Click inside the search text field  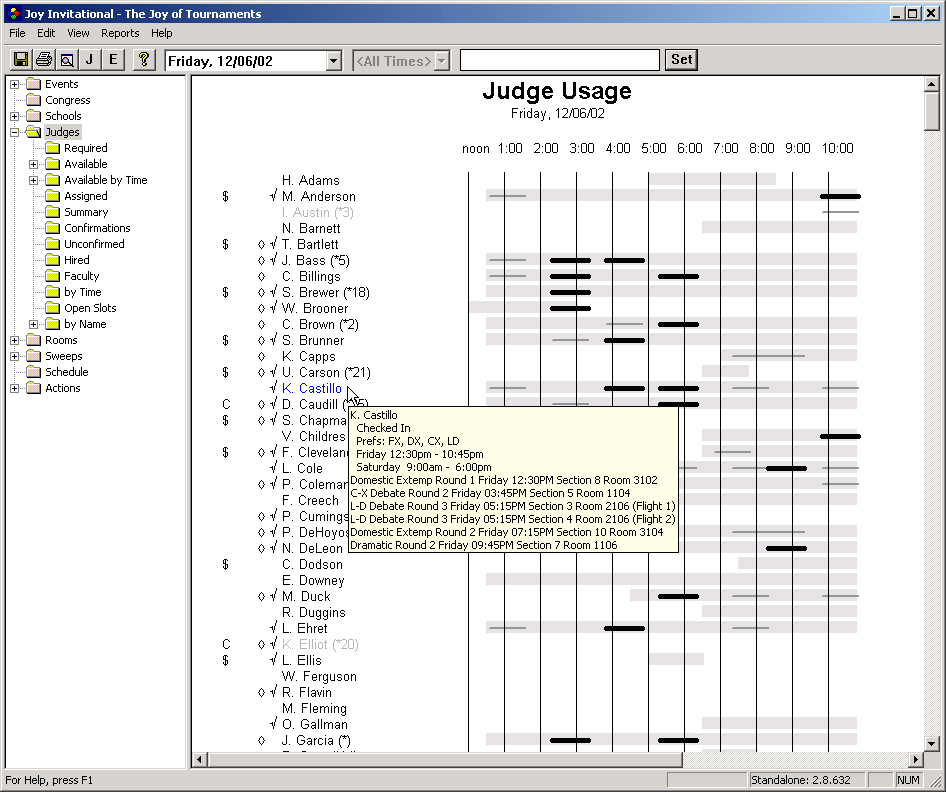pos(559,59)
